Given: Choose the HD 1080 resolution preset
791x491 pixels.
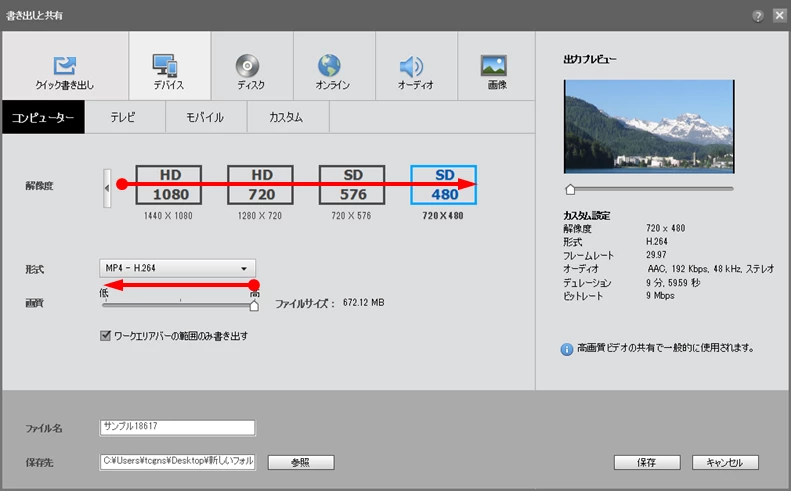Looking at the screenshot, I should pyautogui.click(x=168, y=185).
